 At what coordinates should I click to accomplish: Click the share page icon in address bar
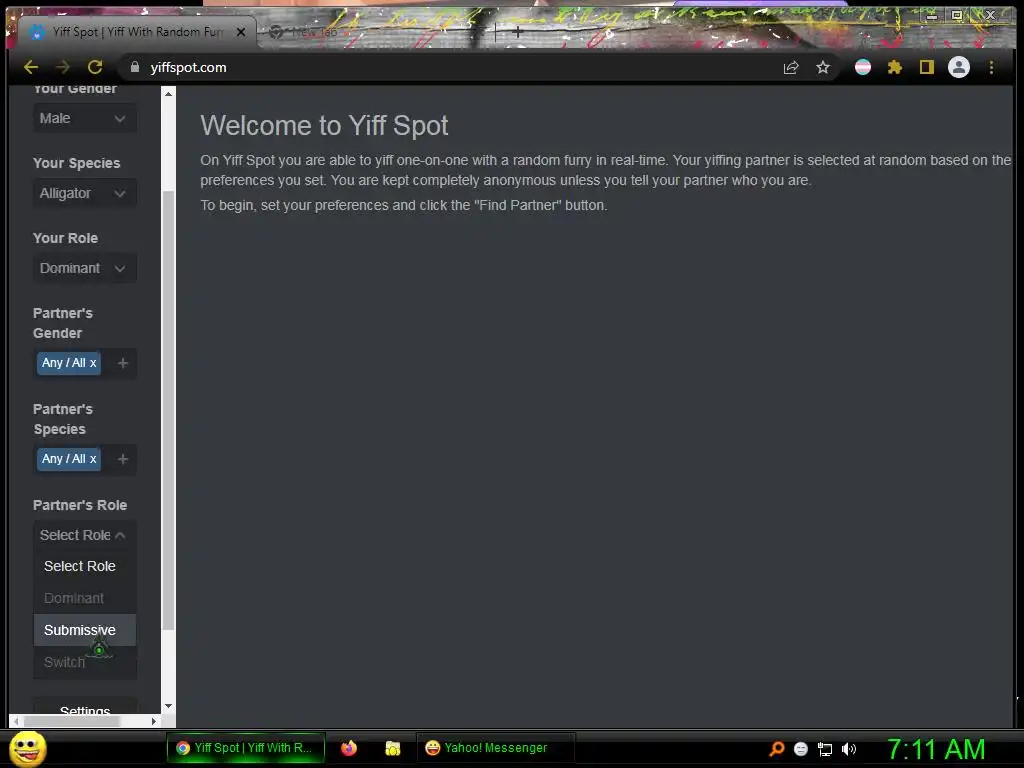(791, 67)
